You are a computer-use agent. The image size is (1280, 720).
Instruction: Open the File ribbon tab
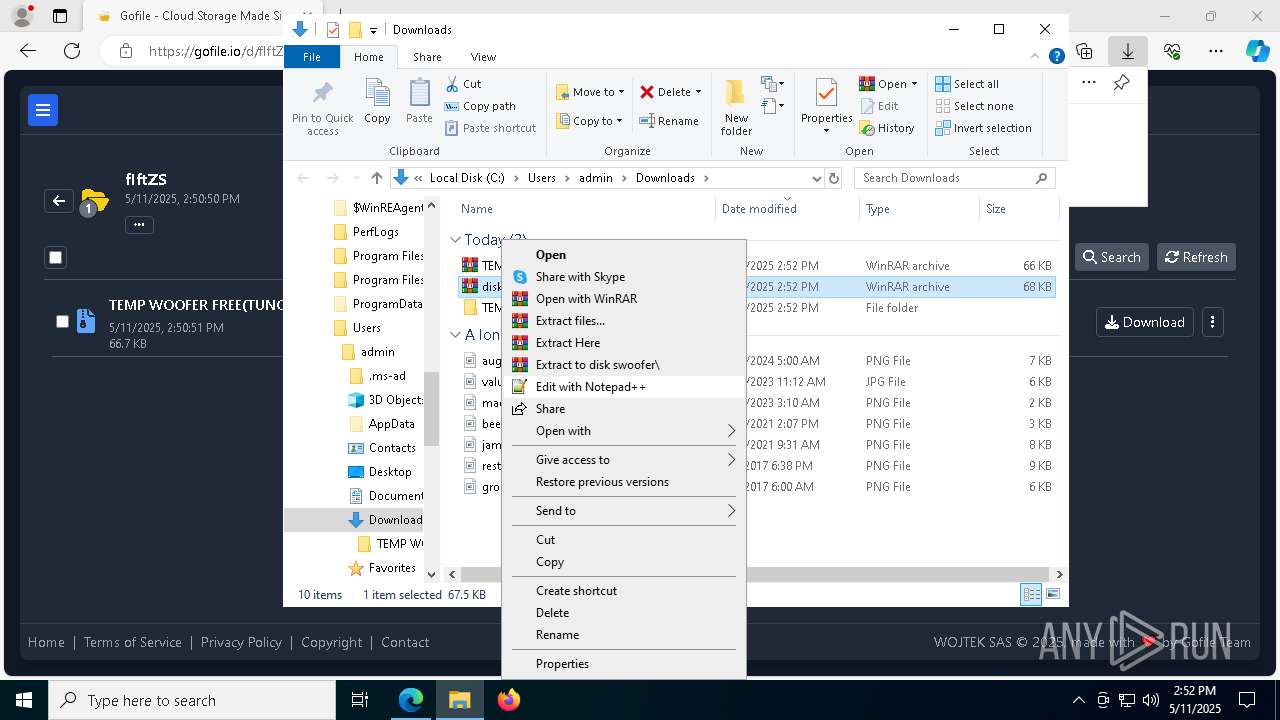312,57
